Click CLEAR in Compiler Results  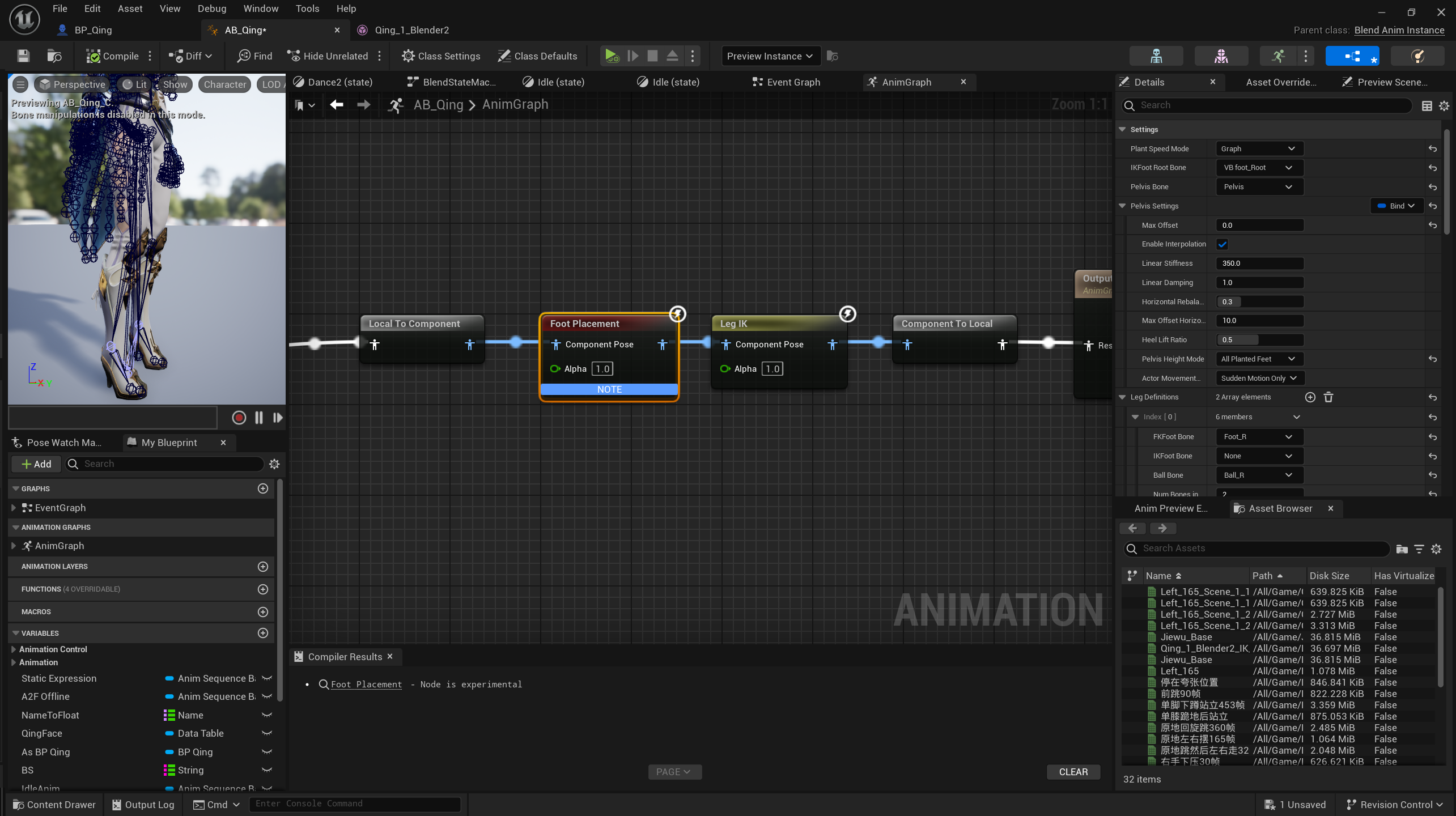pos(1073,772)
